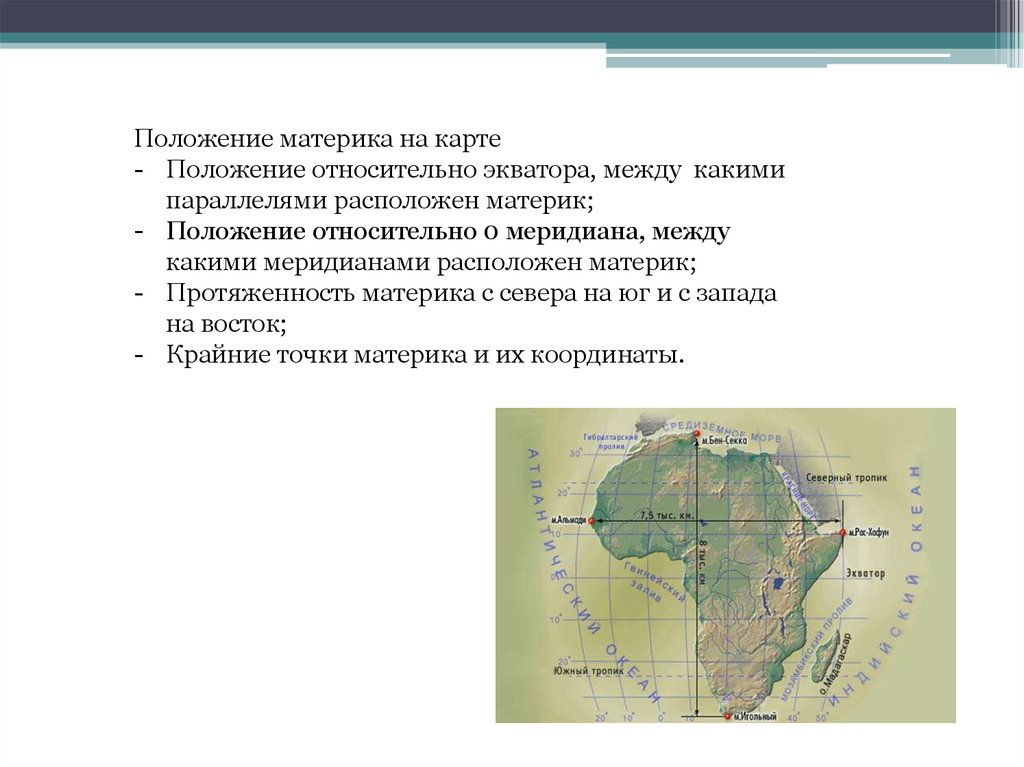Click the Africa map image
The image size is (1024, 767).
[x=725, y=565]
